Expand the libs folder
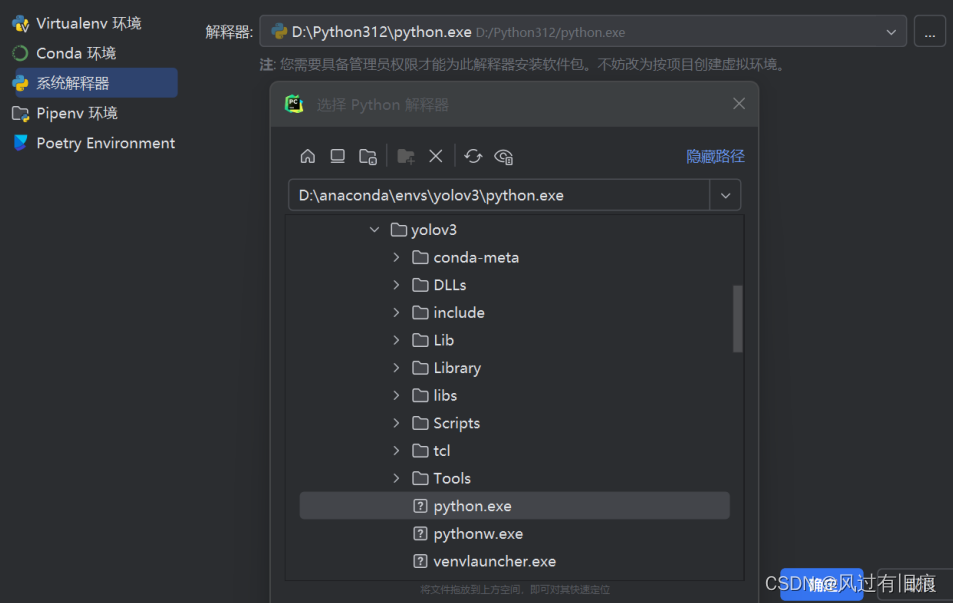Image resolution: width=953 pixels, height=603 pixels. (396, 396)
